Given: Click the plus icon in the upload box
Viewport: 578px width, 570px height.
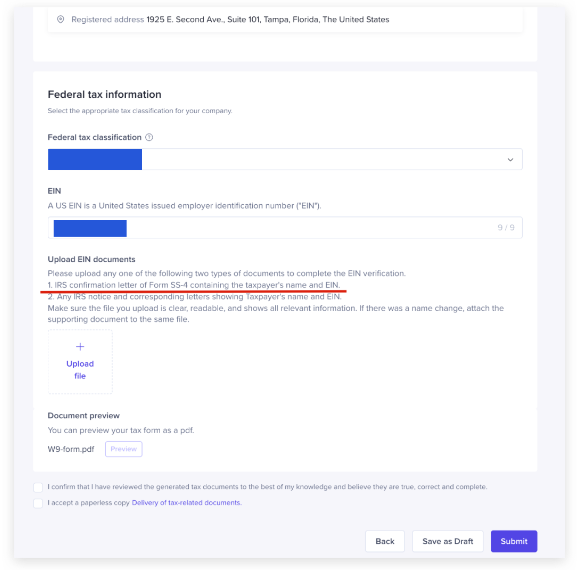Looking at the screenshot, I should [80, 347].
